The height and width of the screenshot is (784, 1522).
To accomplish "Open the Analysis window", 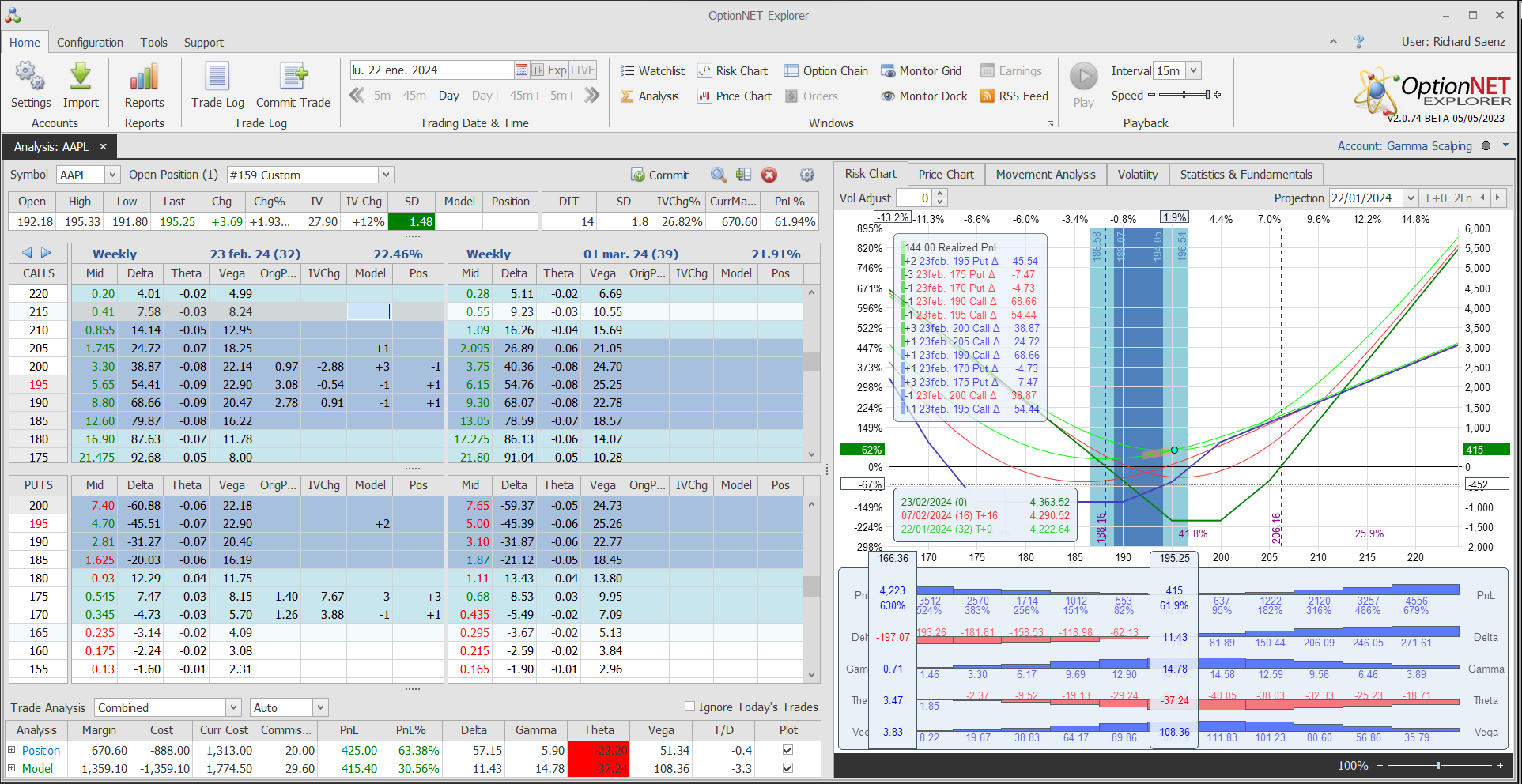I will click(x=650, y=96).
